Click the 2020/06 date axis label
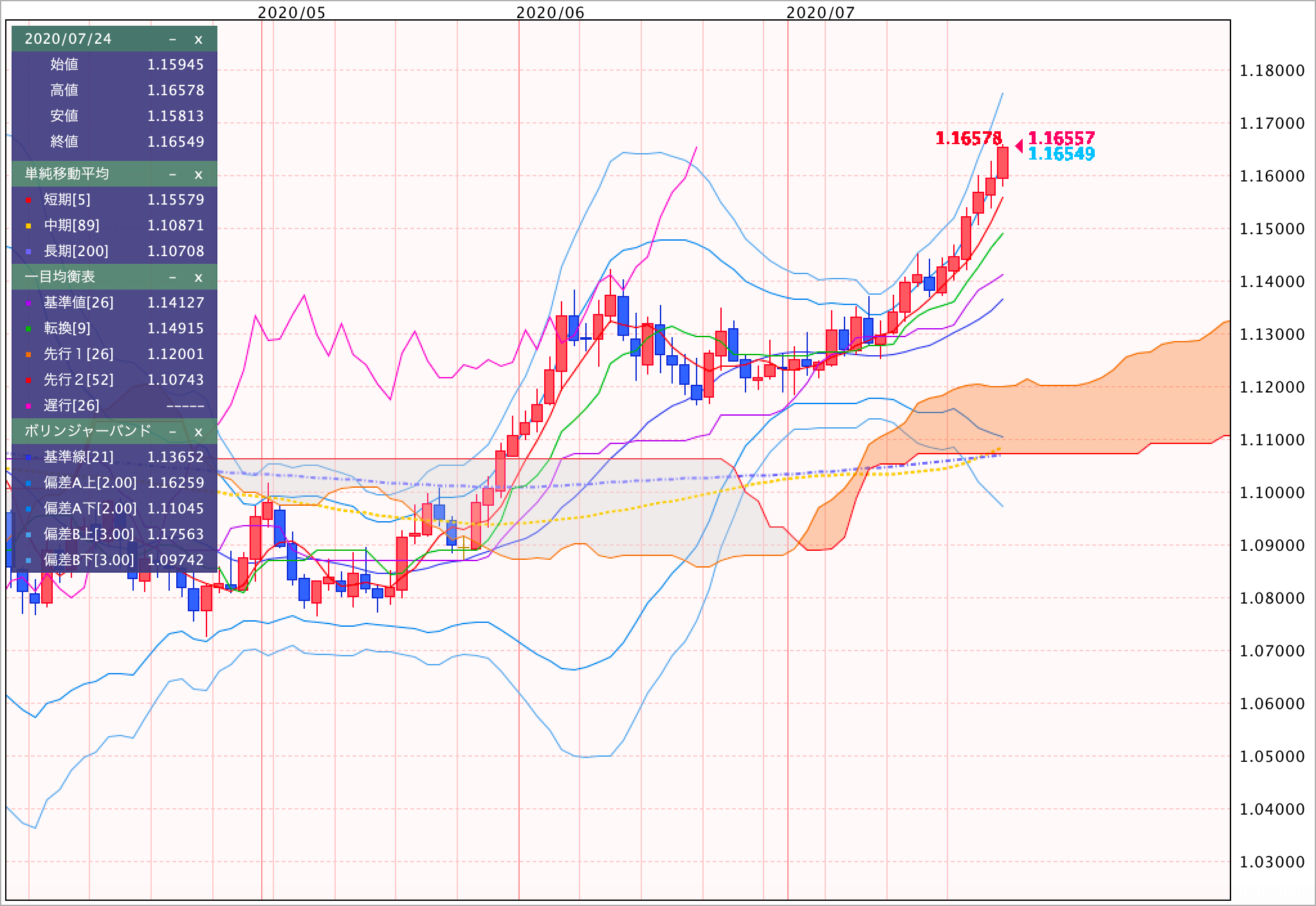Viewport: 1316px width, 906px height. tap(551, 12)
